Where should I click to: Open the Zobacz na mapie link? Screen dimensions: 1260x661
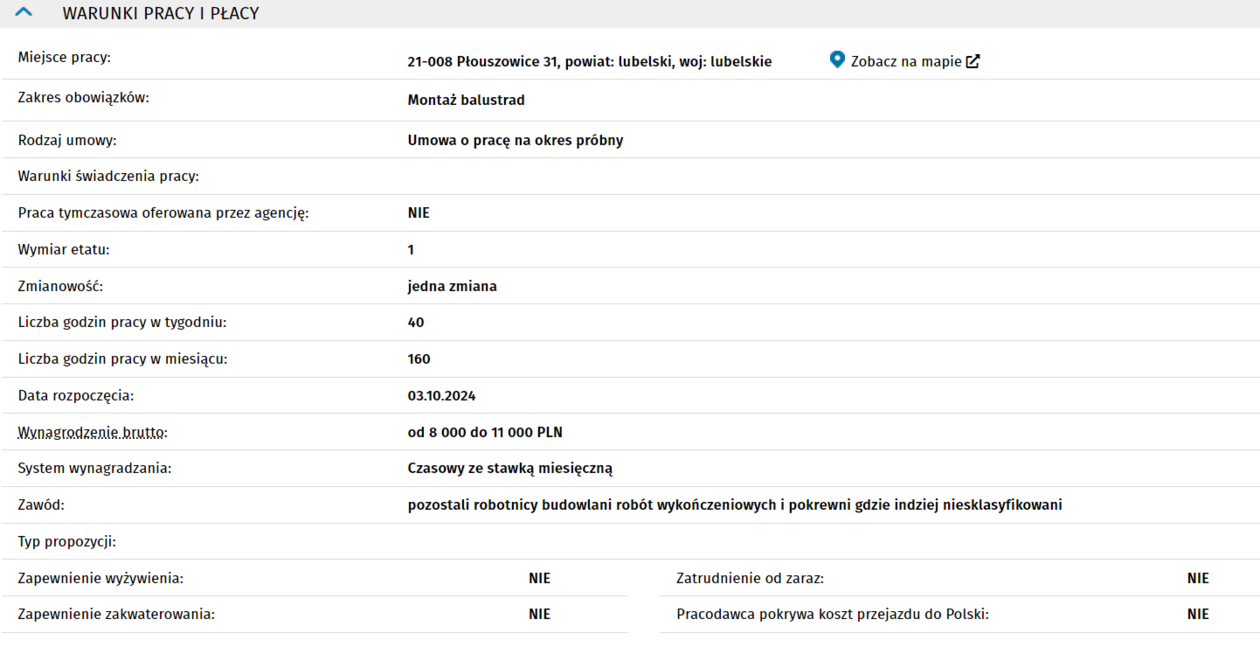point(905,61)
